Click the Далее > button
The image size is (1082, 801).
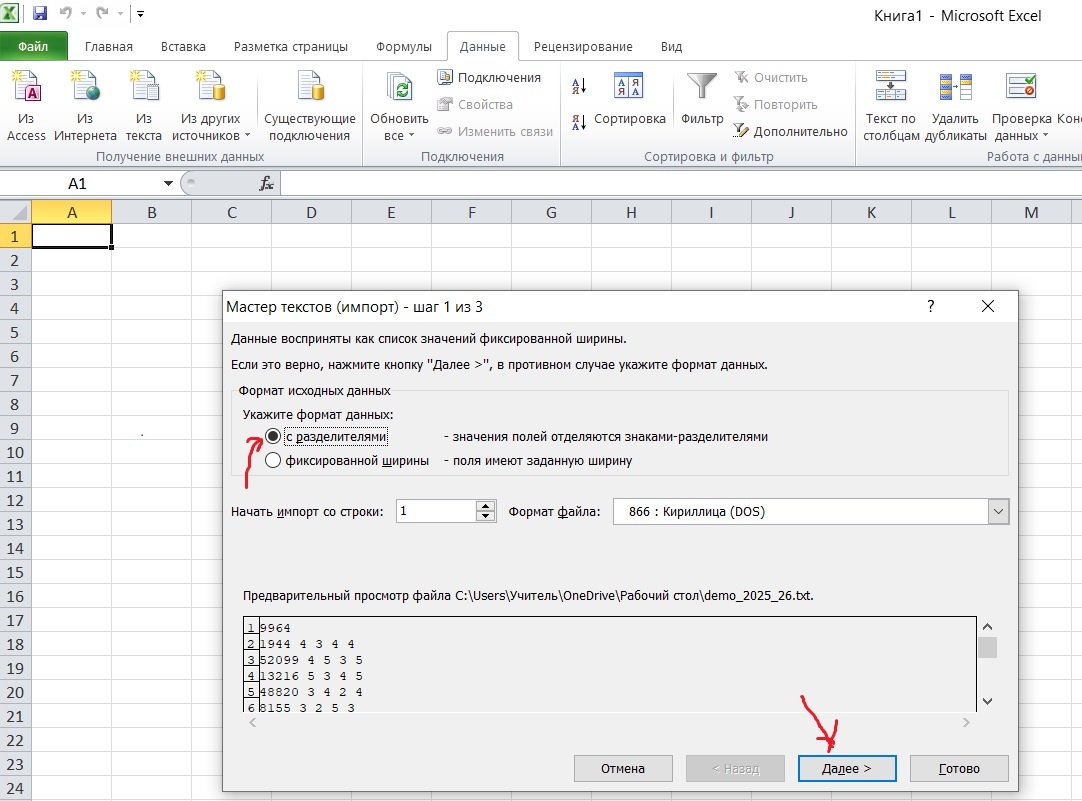pos(847,768)
